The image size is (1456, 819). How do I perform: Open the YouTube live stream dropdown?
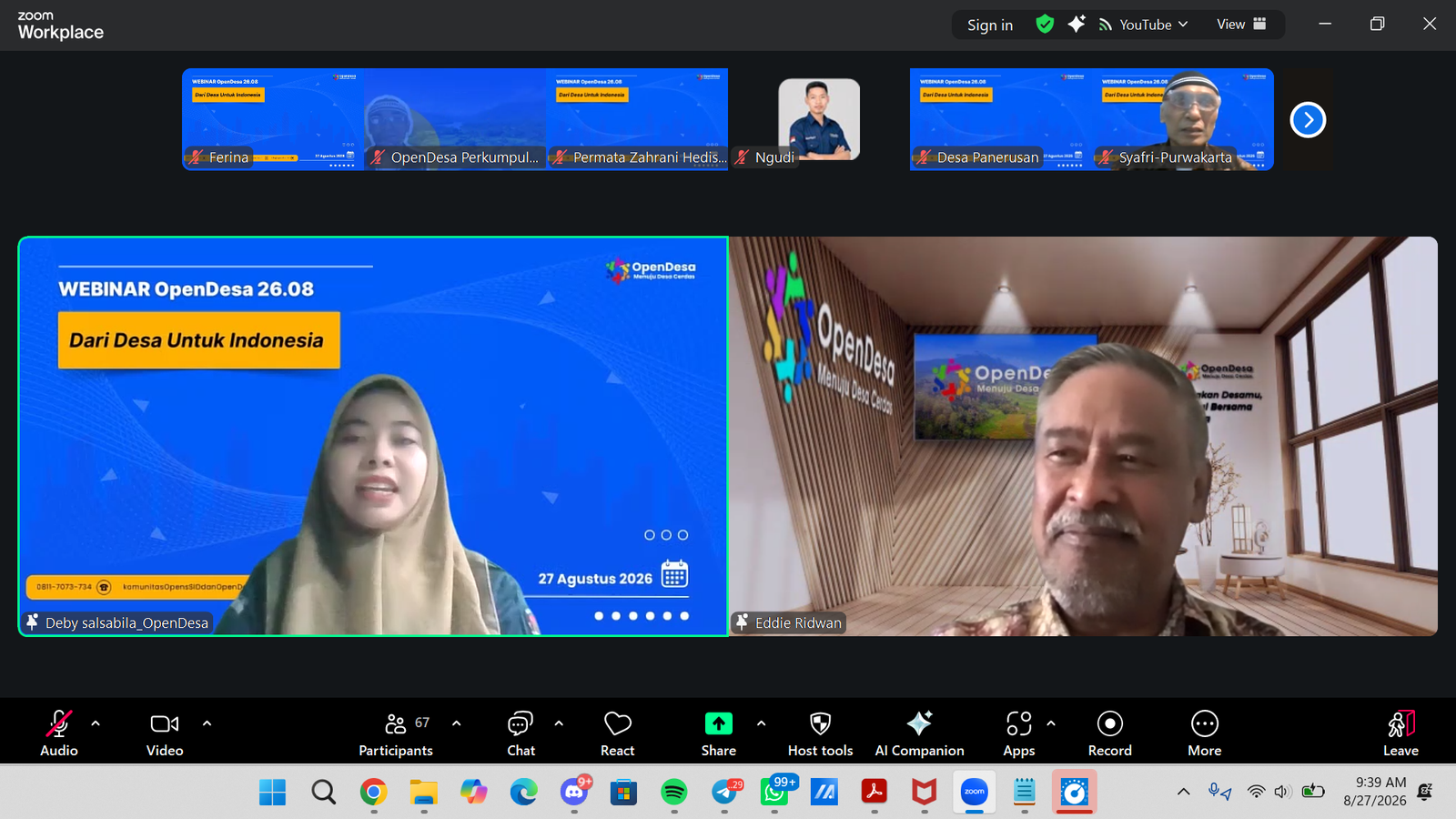pos(1144,25)
